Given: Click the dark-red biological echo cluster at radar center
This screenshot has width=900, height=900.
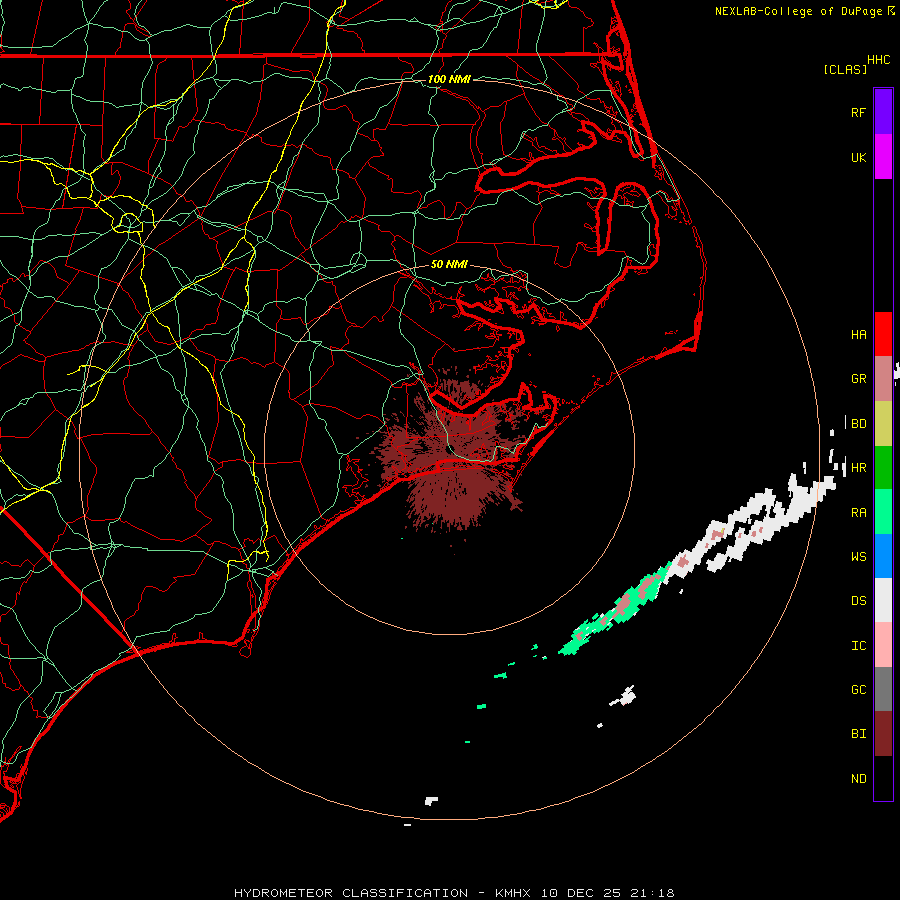Looking at the screenshot, I should tap(453, 453).
